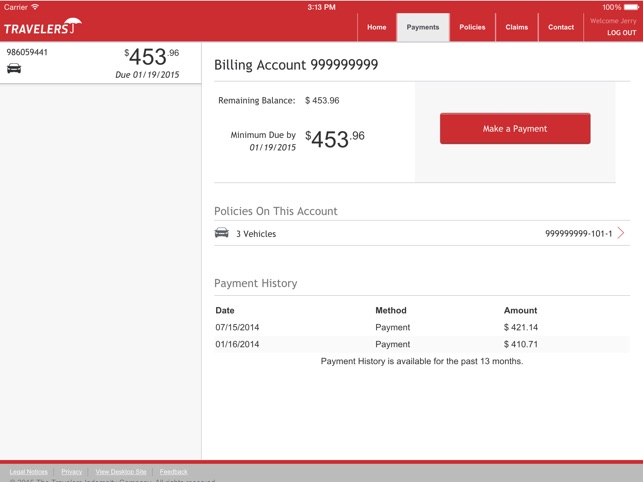
Task: Select the $453.96 amount in sidebar account
Action: pos(152,56)
